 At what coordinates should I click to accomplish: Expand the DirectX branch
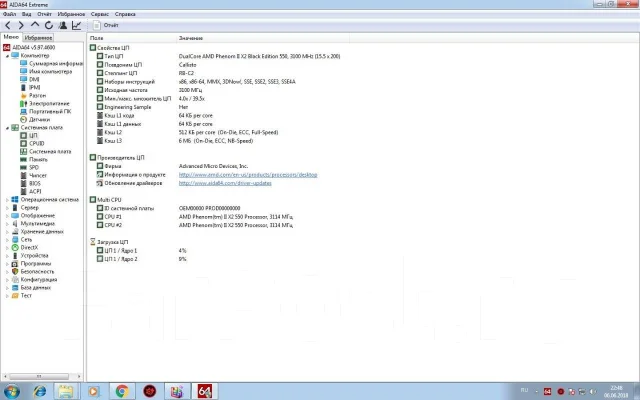pos(7,248)
